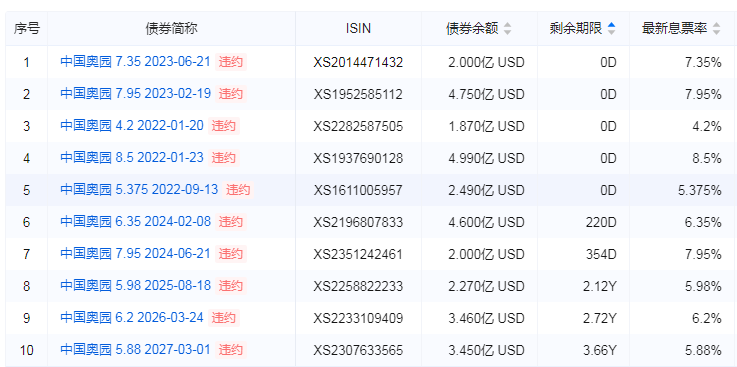Click the 剩余期限 header label
This screenshot has height=367, width=737.
[576, 29]
